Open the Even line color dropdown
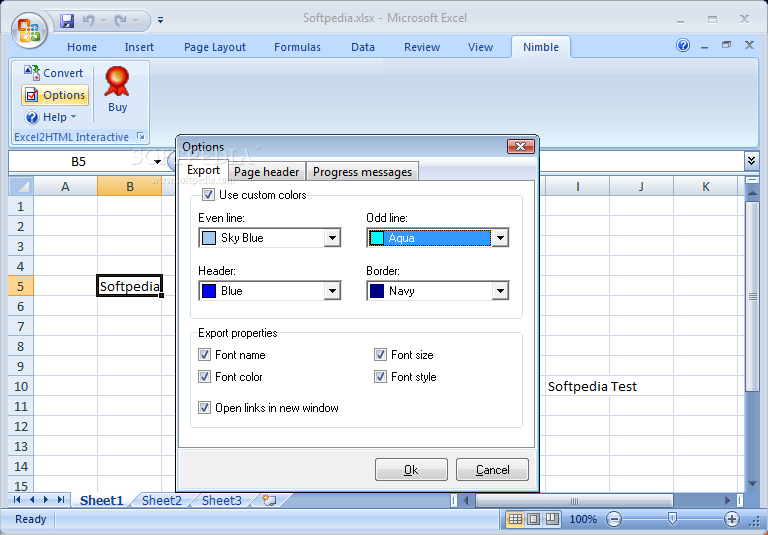768x535 pixels. point(332,238)
